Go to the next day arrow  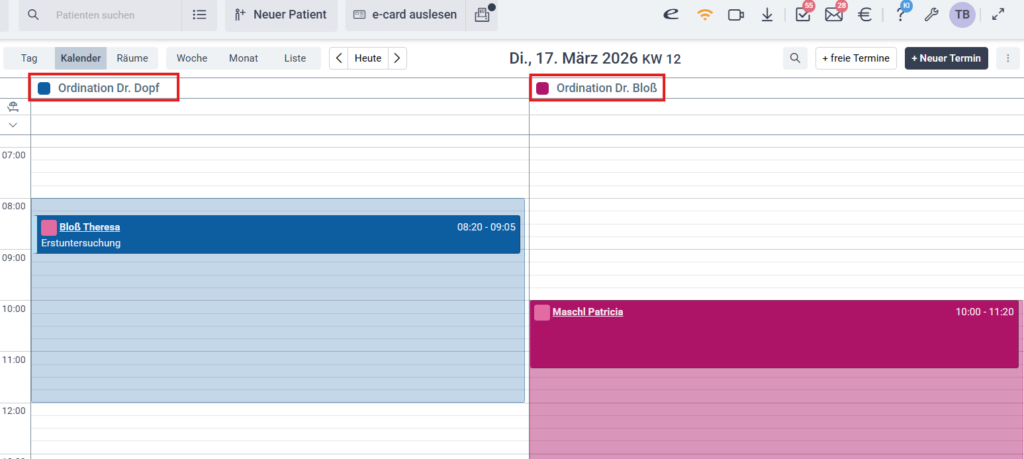point(398,58)
